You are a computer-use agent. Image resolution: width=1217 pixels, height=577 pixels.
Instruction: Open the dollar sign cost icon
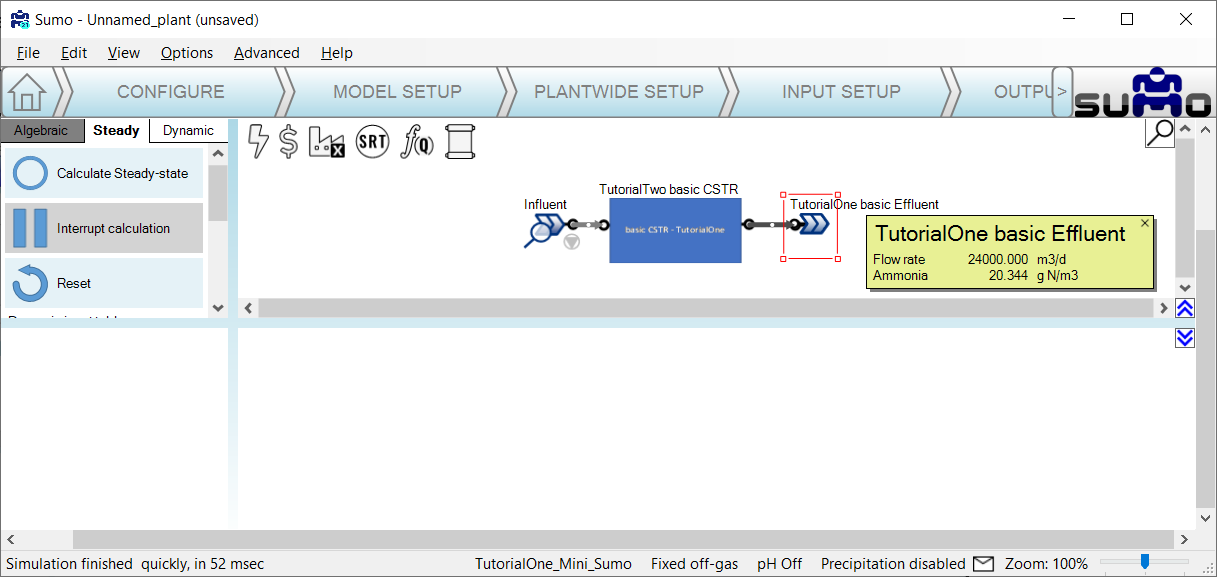point(288,142)
